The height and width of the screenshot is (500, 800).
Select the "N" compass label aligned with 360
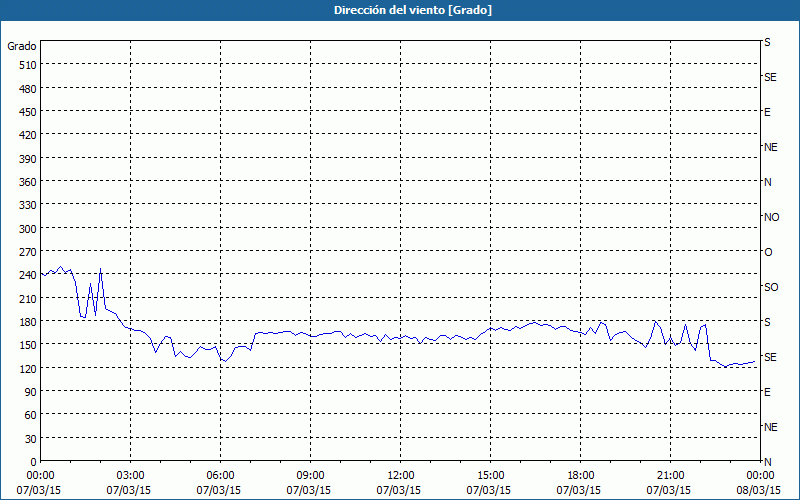767,182
